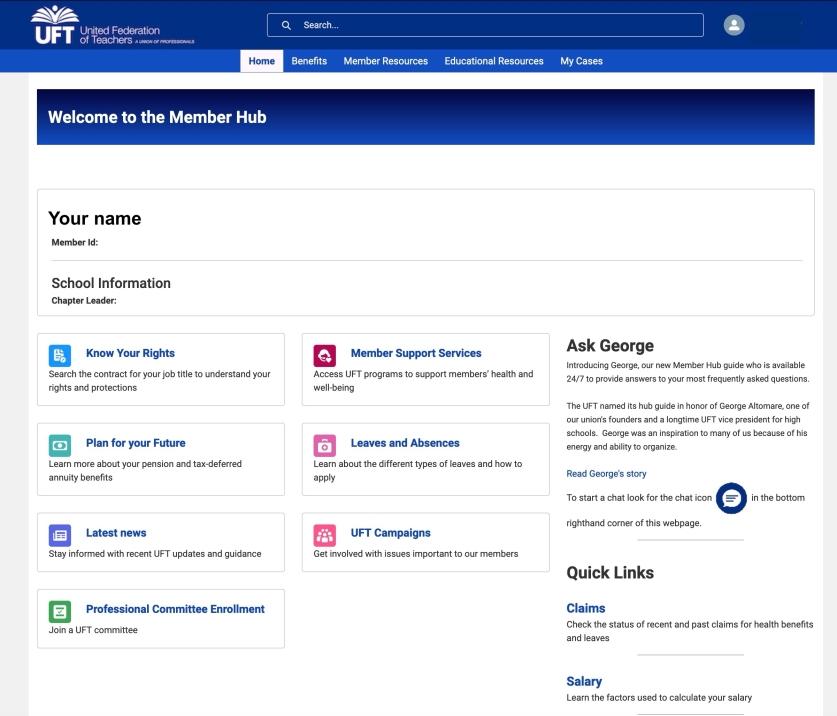The image size is (837, 716).
Task: Select the Know Your Rights contract icon
Action: click(58, 355)
